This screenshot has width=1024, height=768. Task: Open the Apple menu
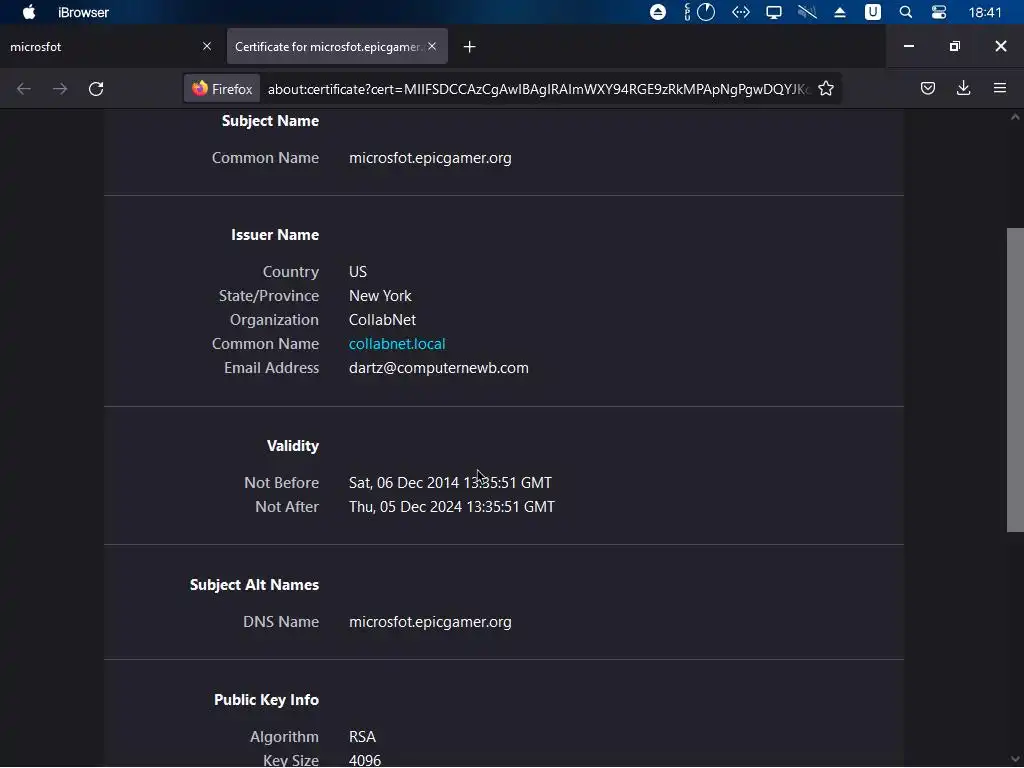[29, 12]
